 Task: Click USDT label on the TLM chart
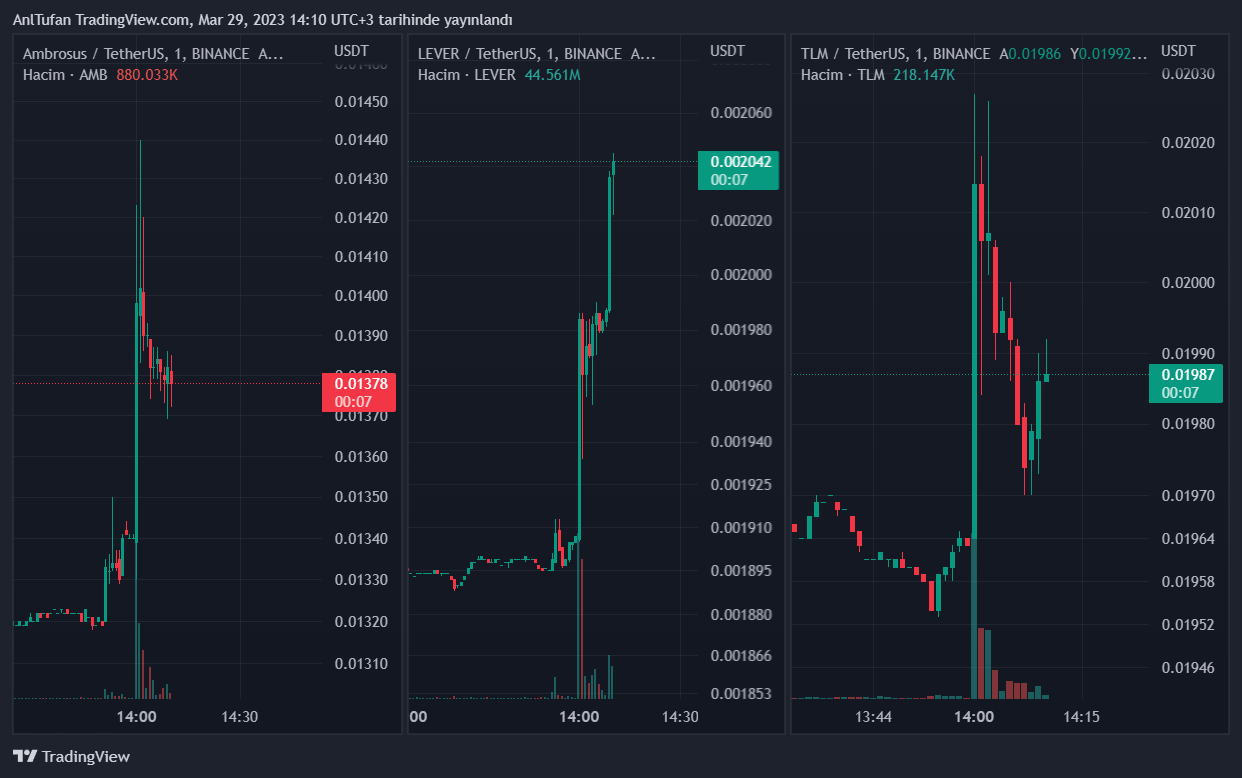tap(1178, 50)
